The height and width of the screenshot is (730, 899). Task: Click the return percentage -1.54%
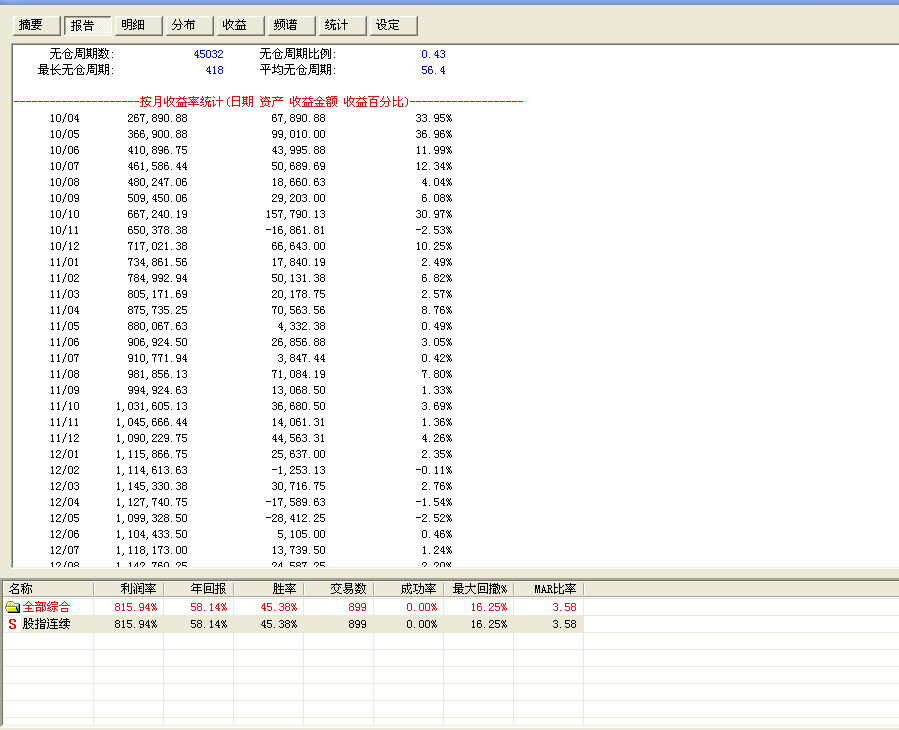click(x=433, y=503)
